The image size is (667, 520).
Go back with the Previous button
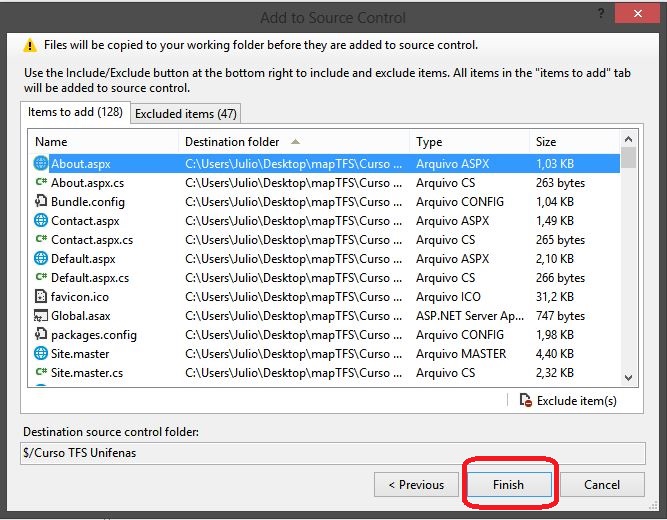(416, 484)
